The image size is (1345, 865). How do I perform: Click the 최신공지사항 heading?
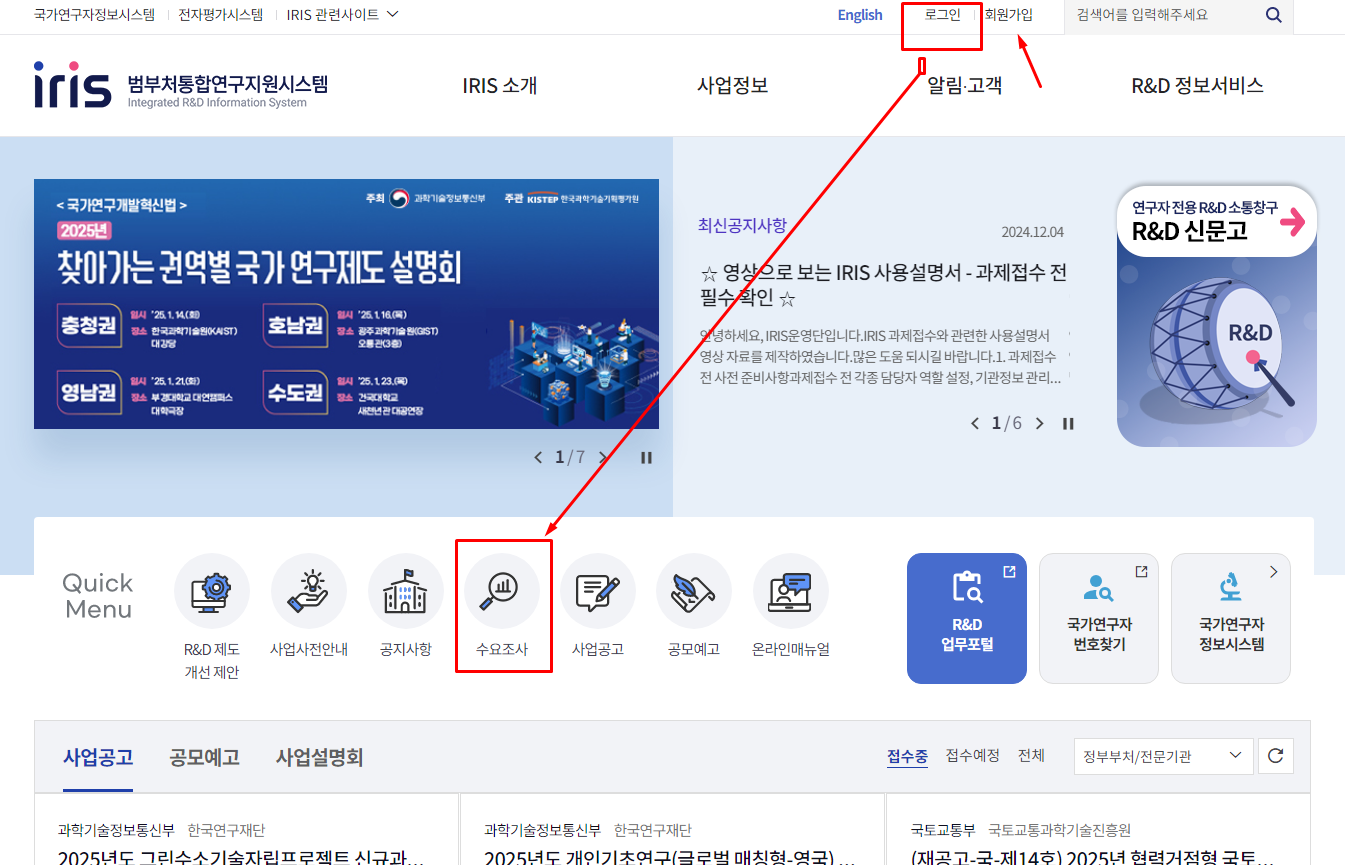click(743, 224)
